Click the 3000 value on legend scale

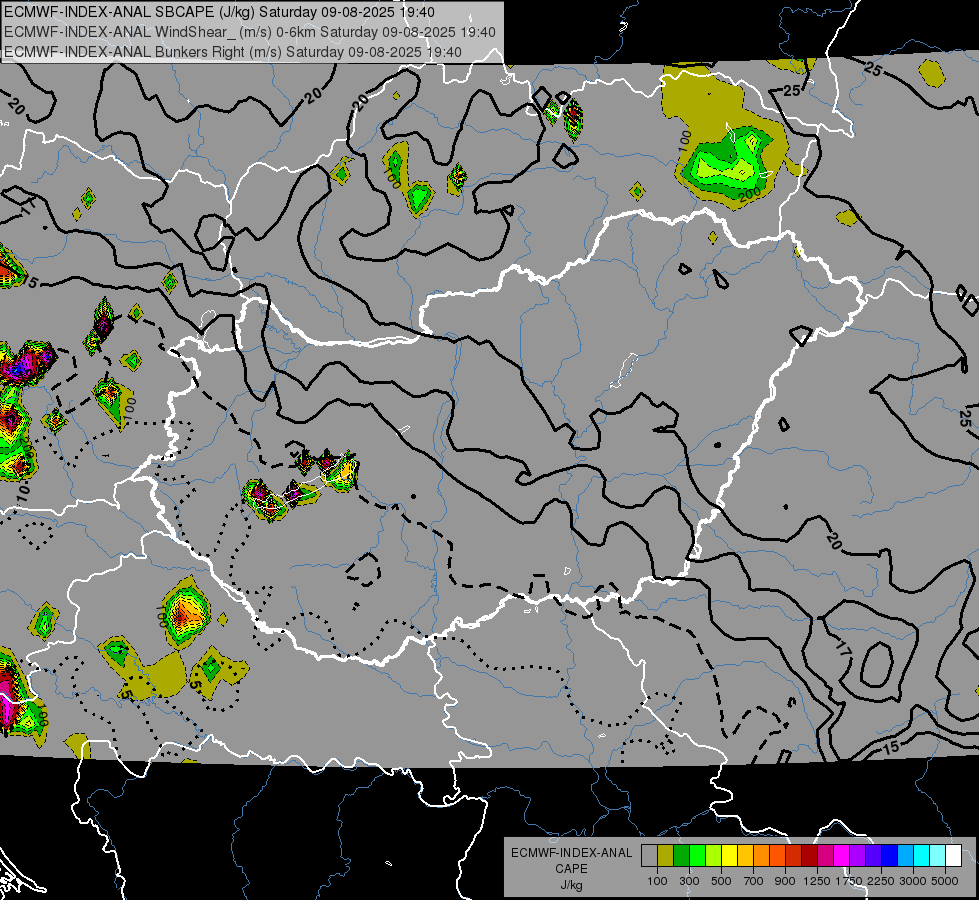pyautogui.click(x=913, y=881)
